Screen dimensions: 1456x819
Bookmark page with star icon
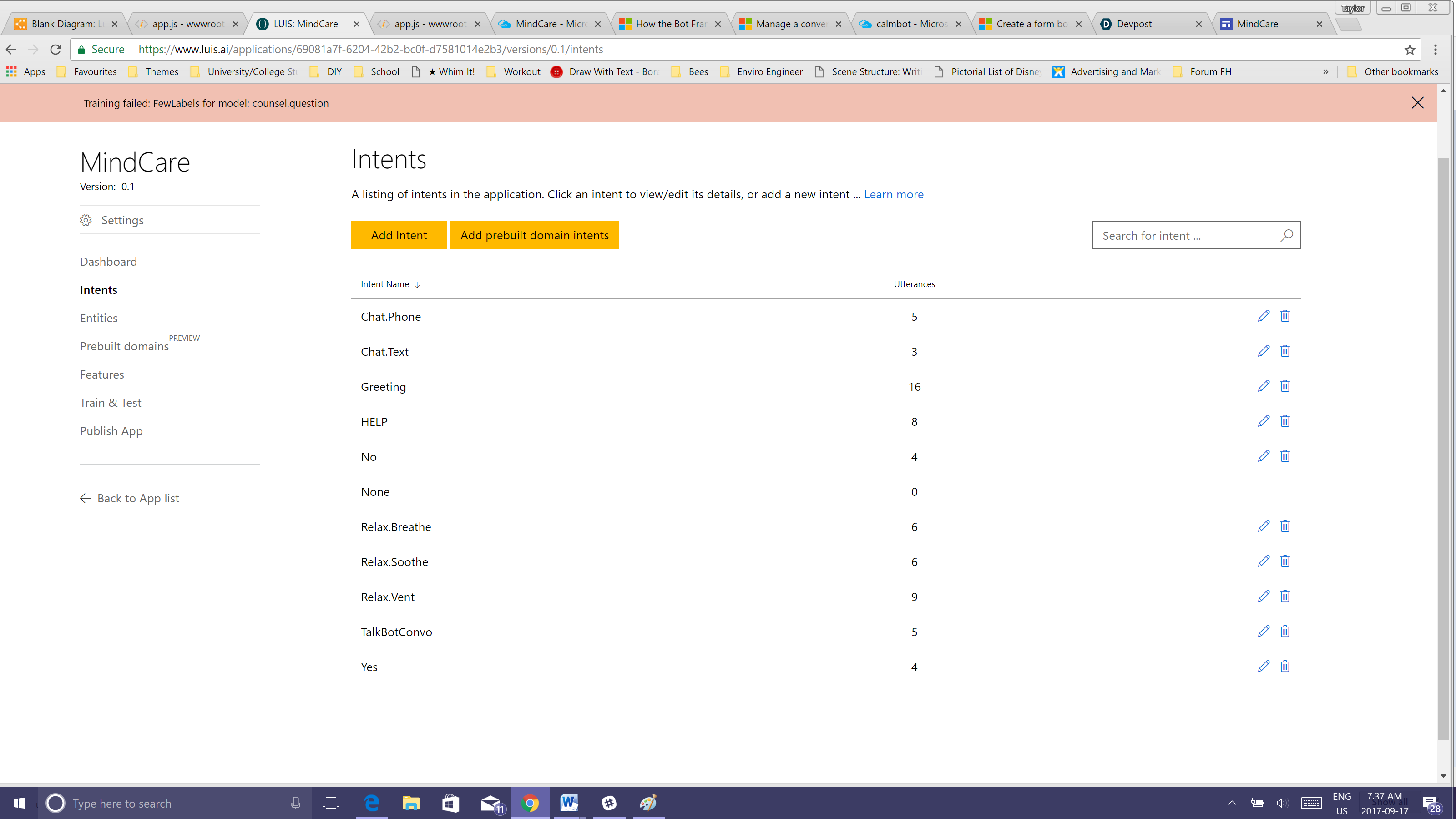tap(1410, 50)
